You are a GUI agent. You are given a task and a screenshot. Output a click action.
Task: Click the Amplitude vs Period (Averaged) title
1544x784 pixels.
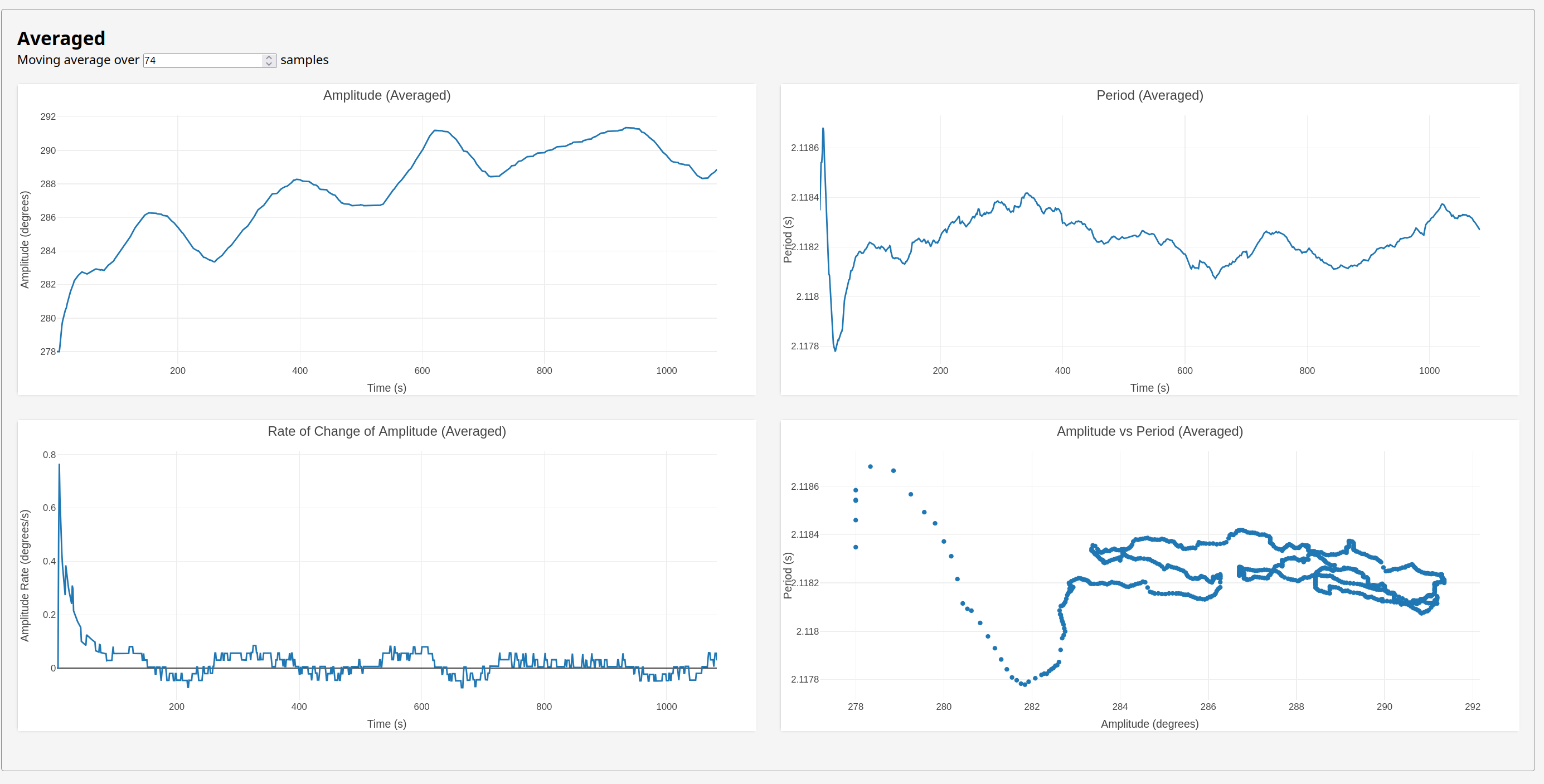point(1149,431)
